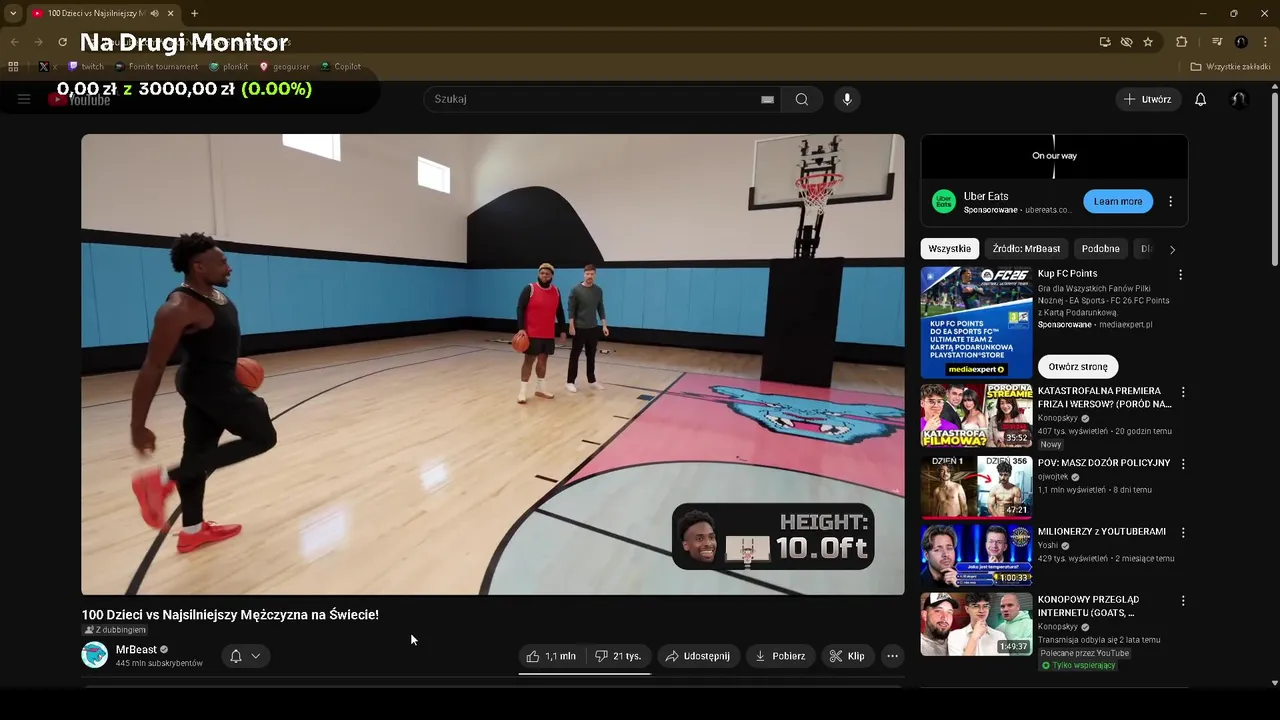Open options for Konopowy Przegląd Internetu video
The height and width of the screenshot is (720, 1280).
pos(1183,601)
